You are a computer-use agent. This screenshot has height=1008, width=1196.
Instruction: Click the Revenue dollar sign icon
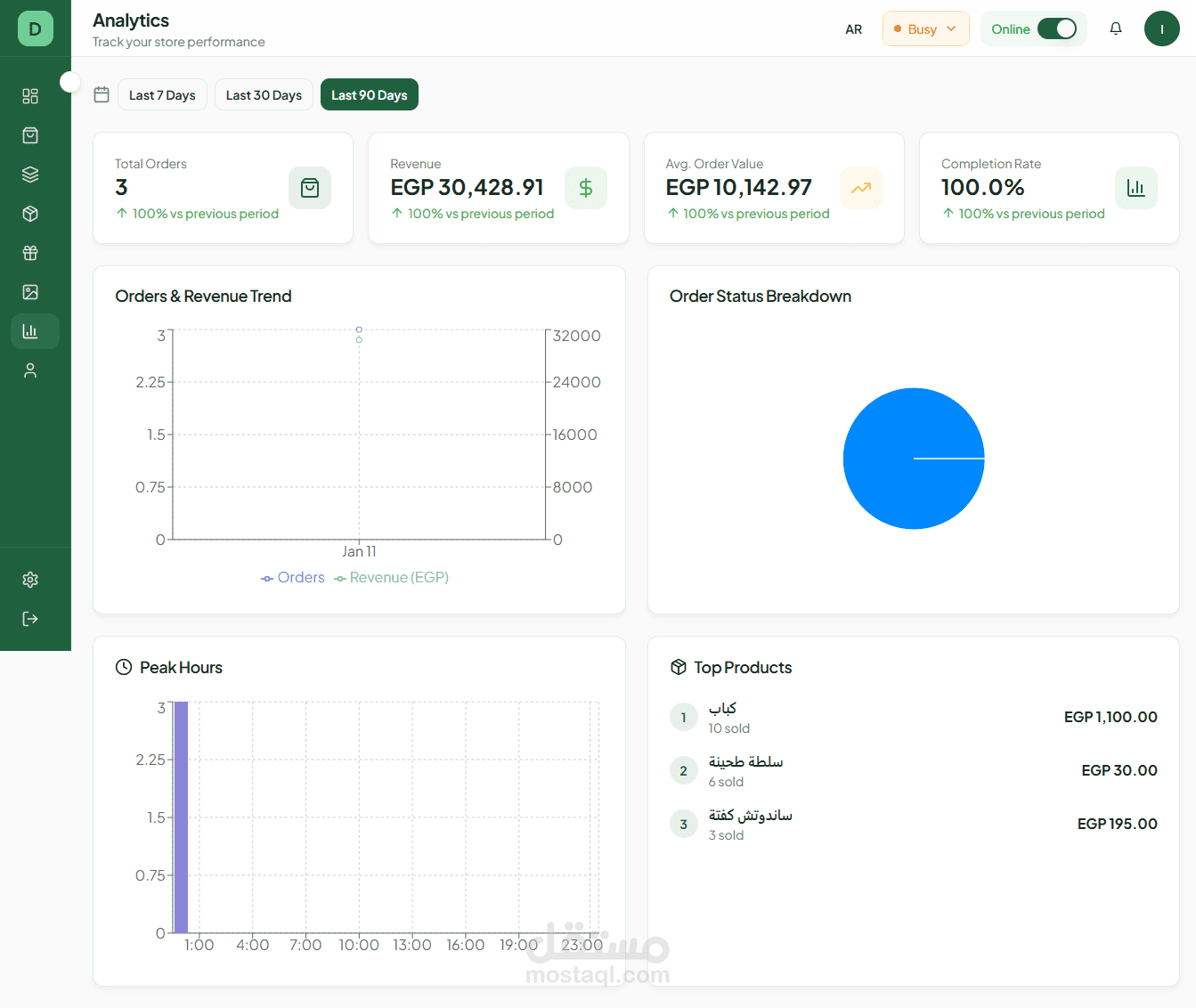click(x=586, y=188)
